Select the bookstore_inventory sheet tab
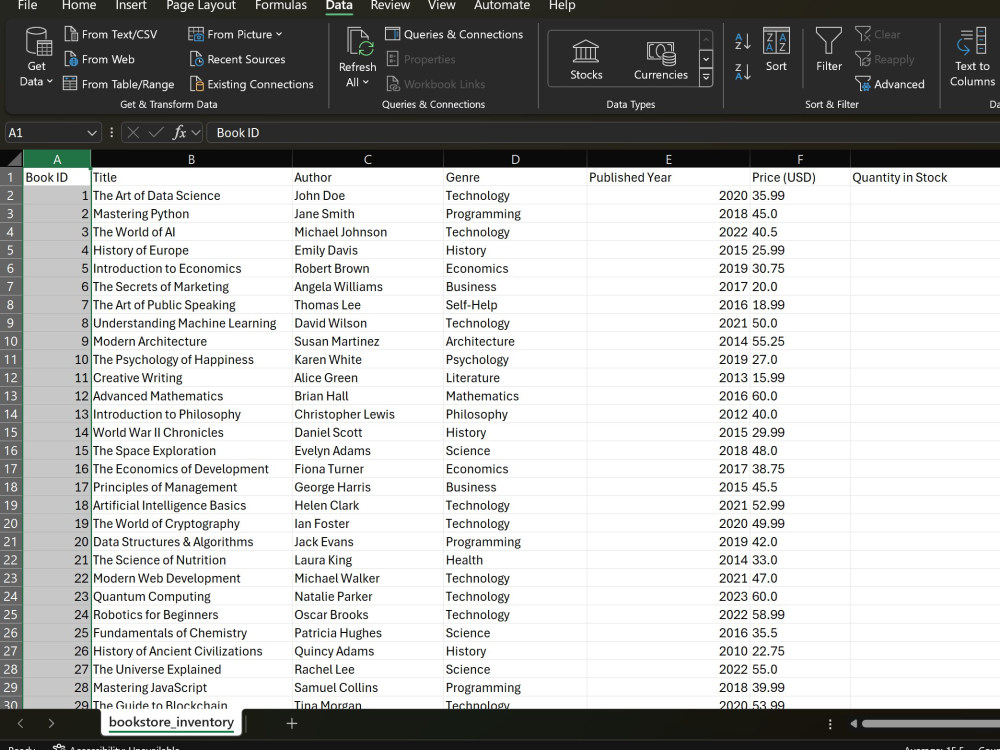 (171, 723)
